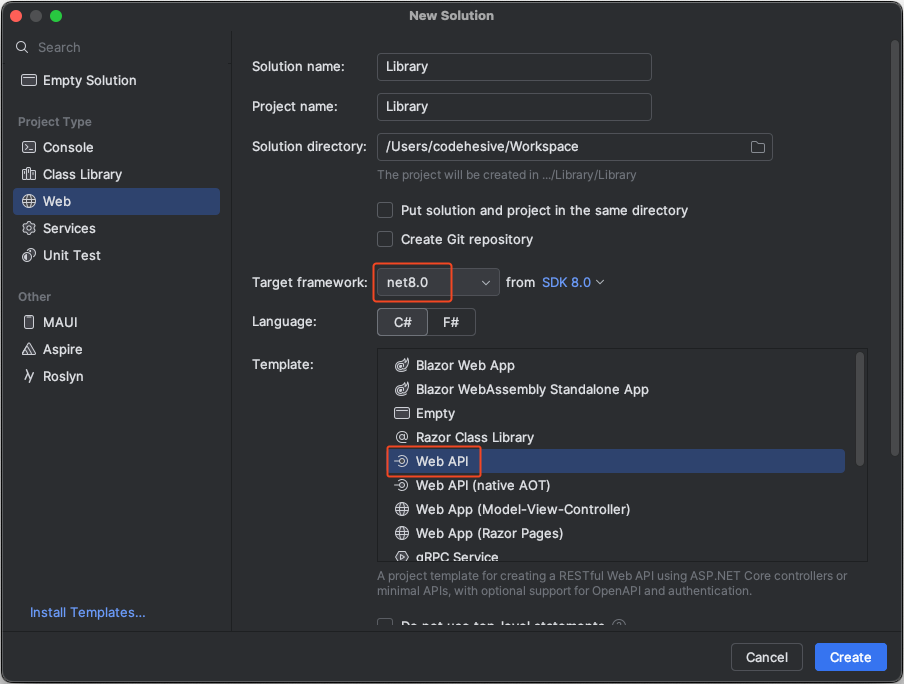Click the Razor Class Library icon
The image size is (904, 684).
coord(402,437)
